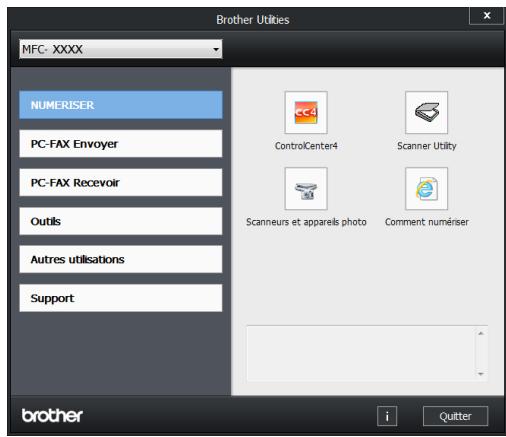
Task: Click the Quitter button
Action: 455,416
